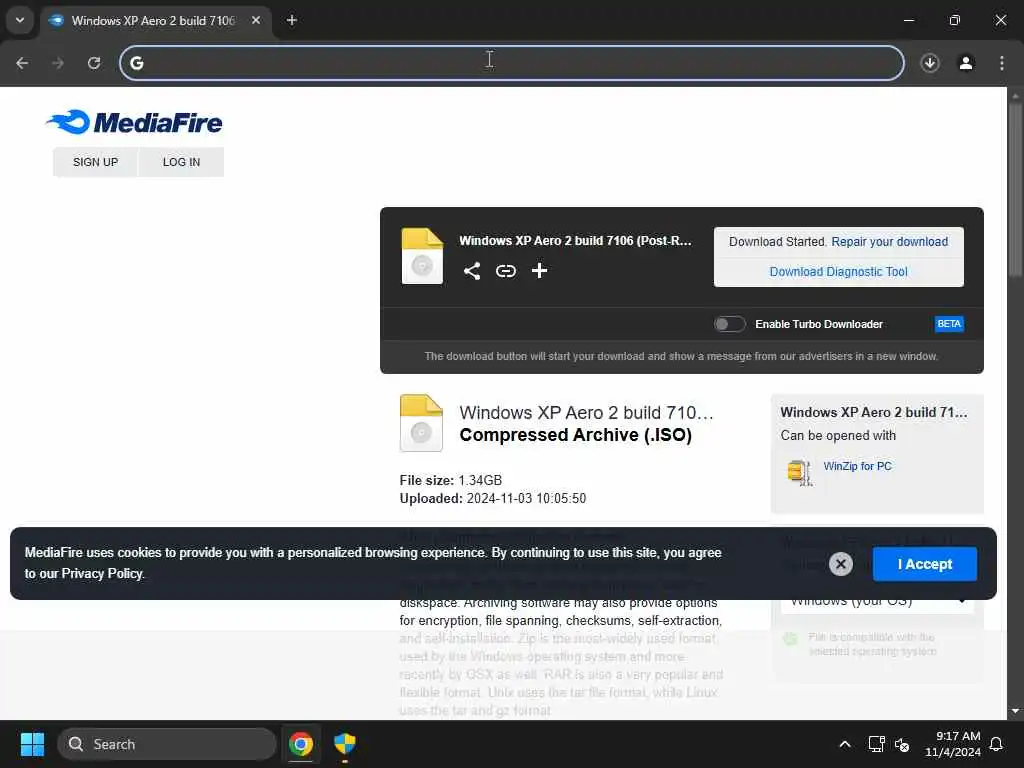1024x768 pixels.
Task: Click the ISO file icon in the dark panel
Action: tap(422, 256)
